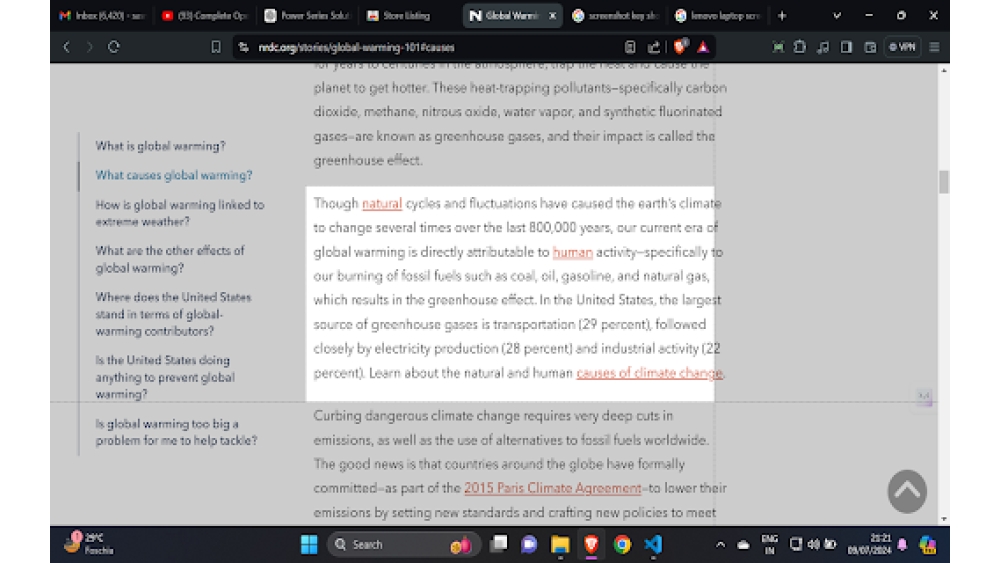Open Brave Rewards triangle icon
Viewport: 1000px width, 563px height.
(703, 47)
